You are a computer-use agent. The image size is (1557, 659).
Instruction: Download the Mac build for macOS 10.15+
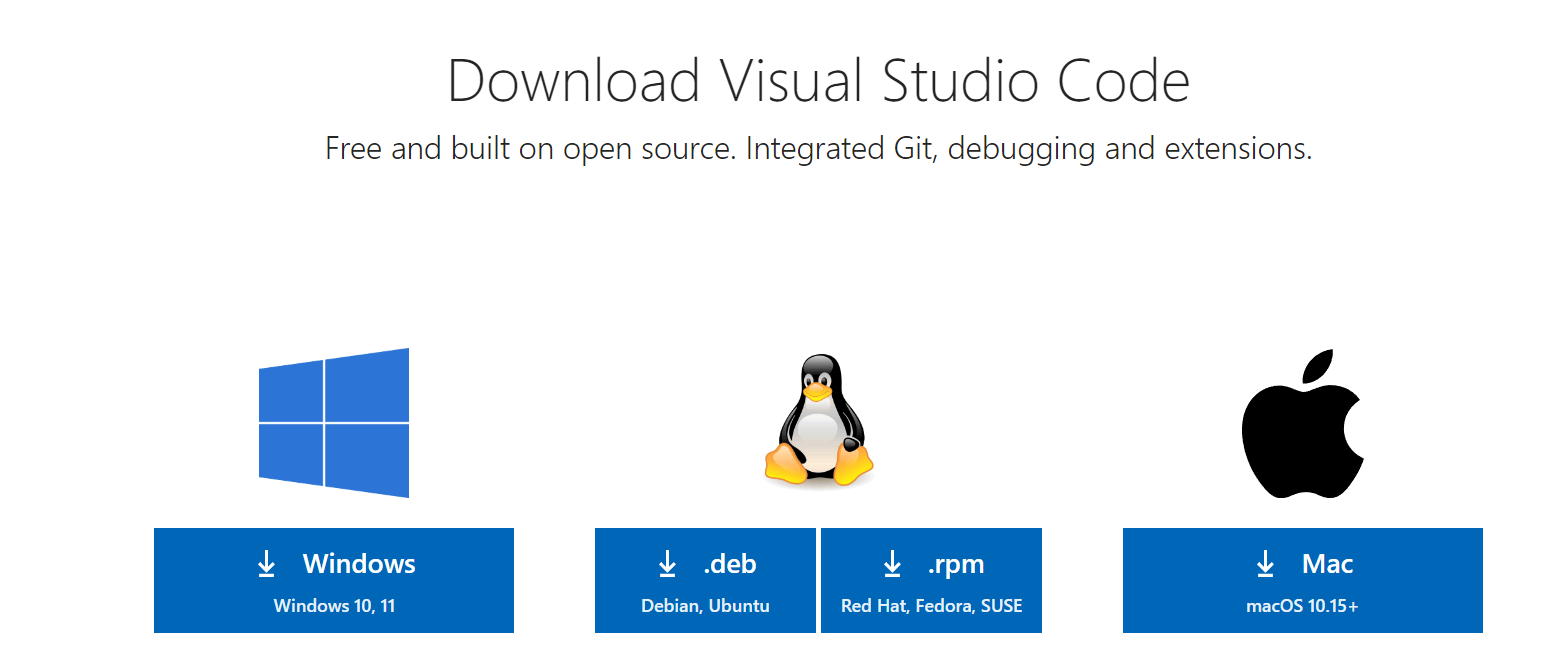coord(1303,580)
